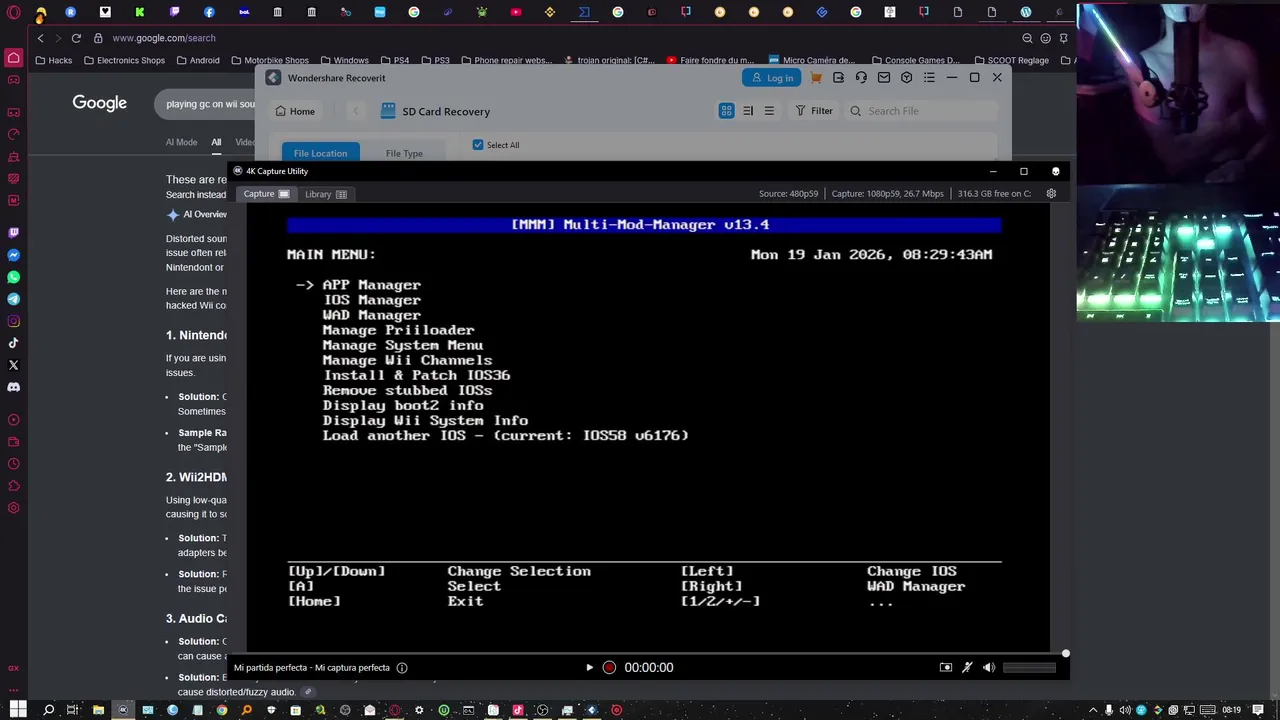Image resolution: width=1280 pixels, height=720 pixels.
Task: Open Recoverit support headset icon
Action: click(861, 78)
